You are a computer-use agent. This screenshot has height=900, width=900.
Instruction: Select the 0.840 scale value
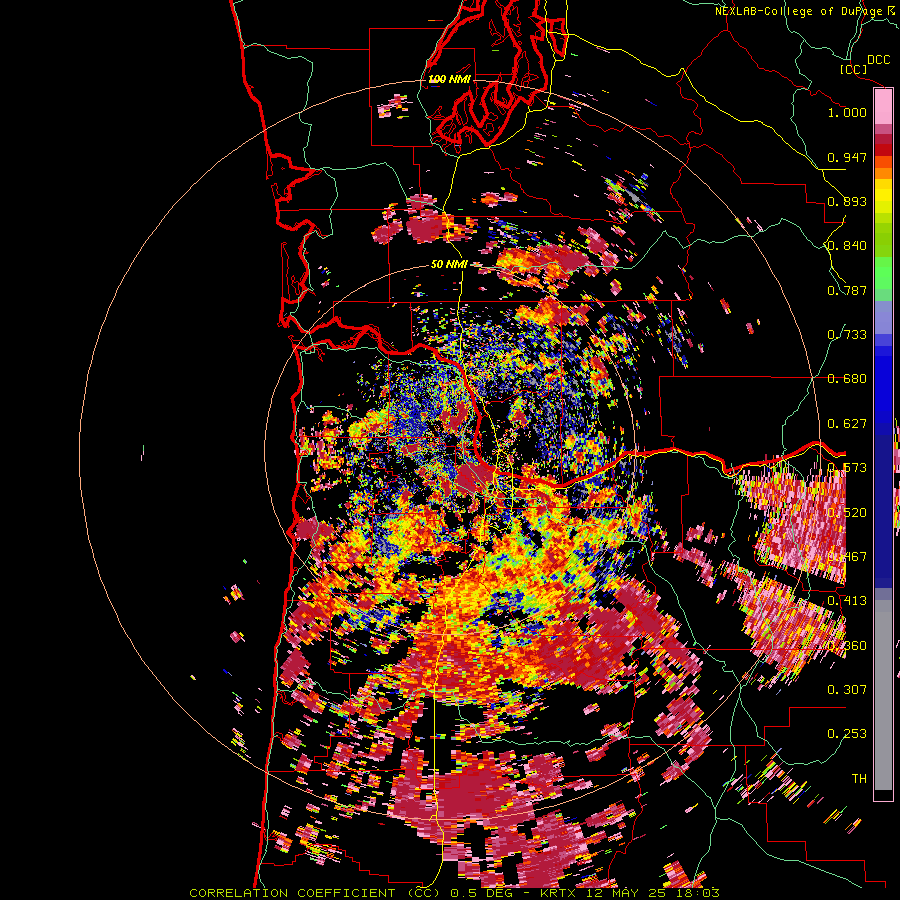pyautogui.click(x=847, y=246)
